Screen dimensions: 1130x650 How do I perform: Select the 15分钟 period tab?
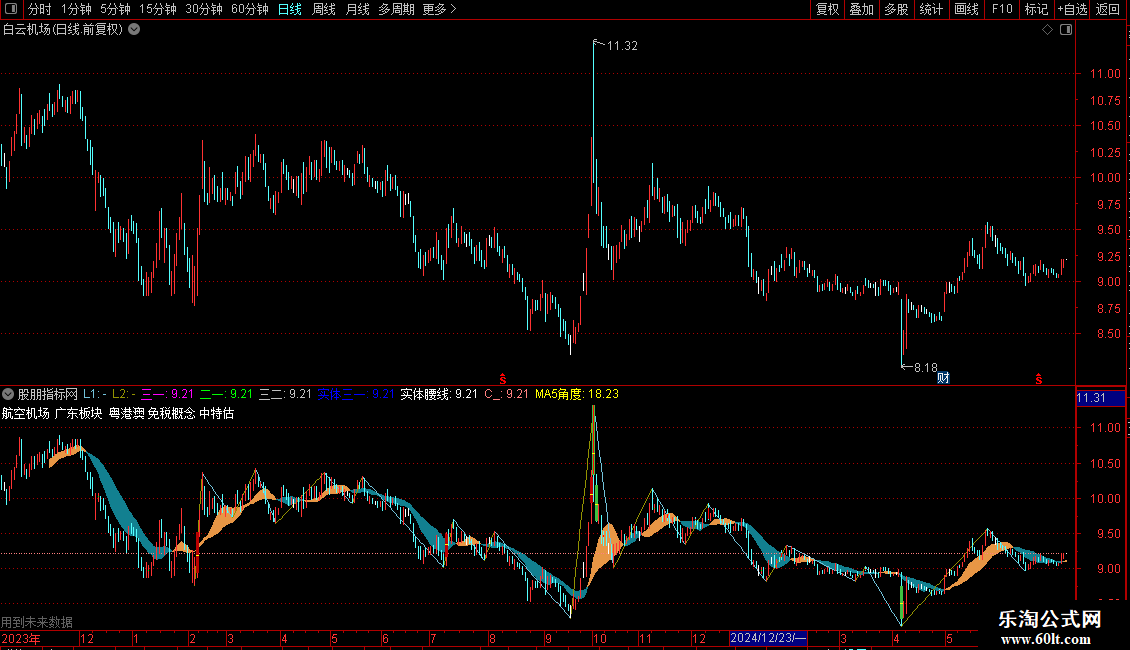tap(157, 9)
